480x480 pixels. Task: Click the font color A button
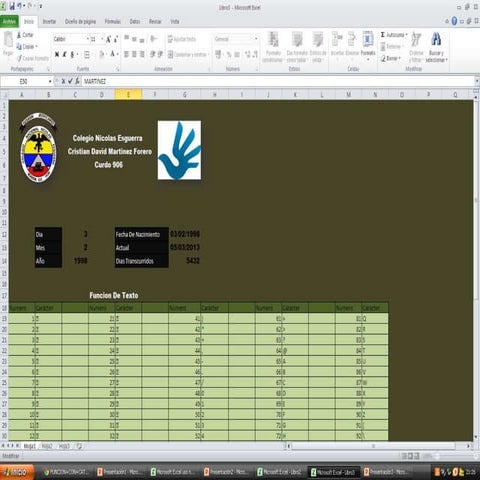click(113, 54)
